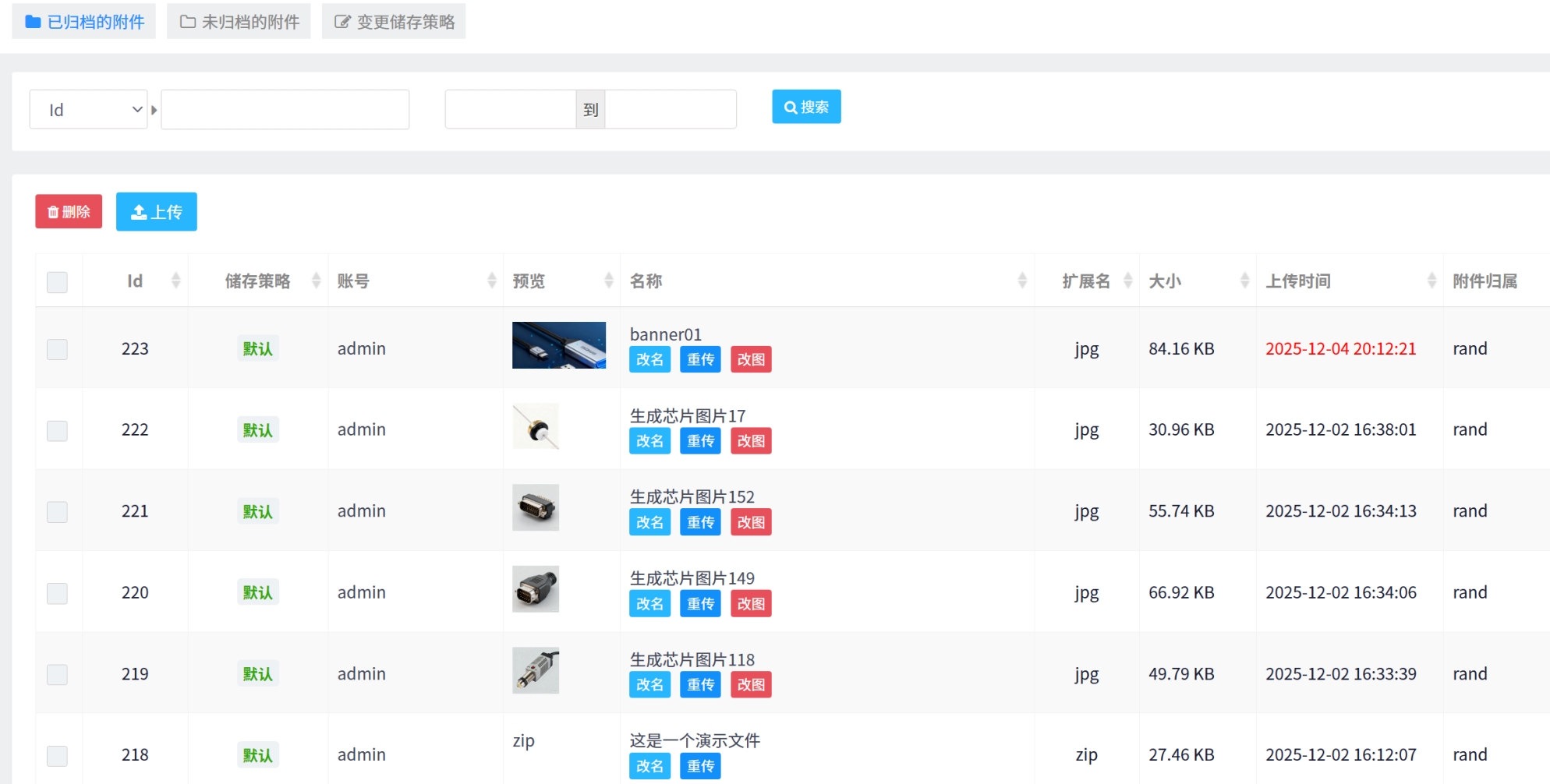Open banner01 preview thumbnail
Image resolution: width=1550 pixels, height=784 pixels.
(558, 345)
